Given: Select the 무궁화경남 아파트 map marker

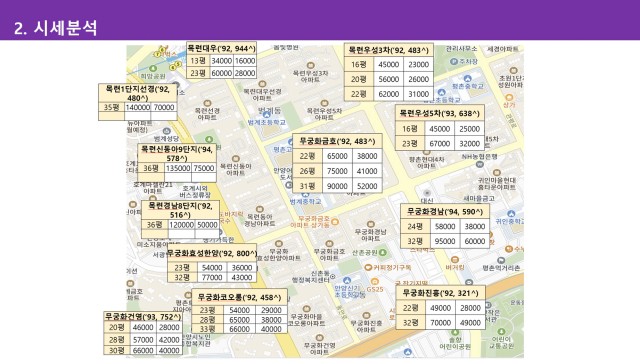Looking at the screenshot, I should tap(371, 224).
